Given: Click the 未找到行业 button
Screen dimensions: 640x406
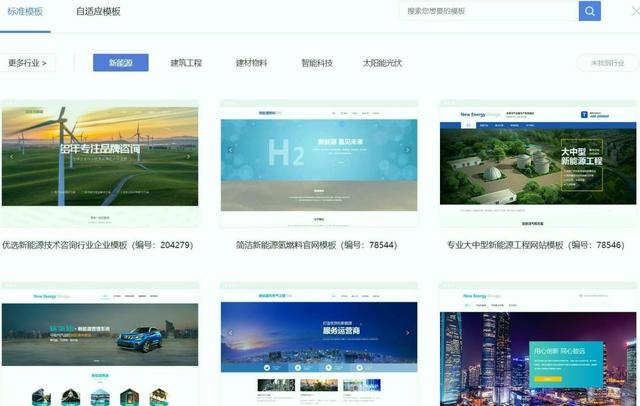Looking at the screenshot, I should click(x=606, y=63).
